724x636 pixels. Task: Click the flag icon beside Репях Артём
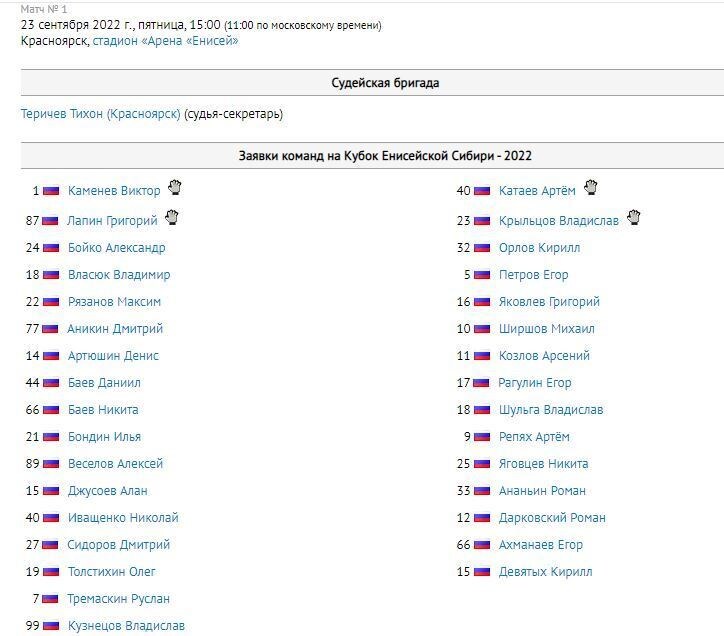point(482,437)
